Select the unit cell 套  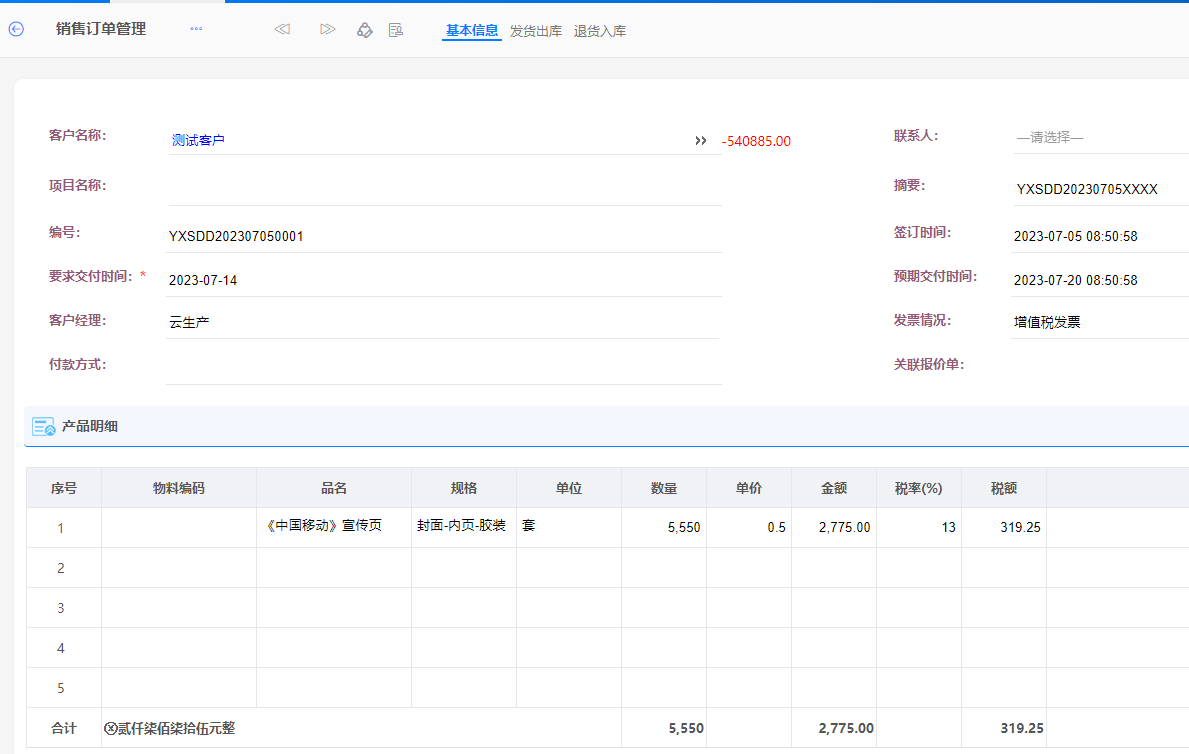(569, 527)
